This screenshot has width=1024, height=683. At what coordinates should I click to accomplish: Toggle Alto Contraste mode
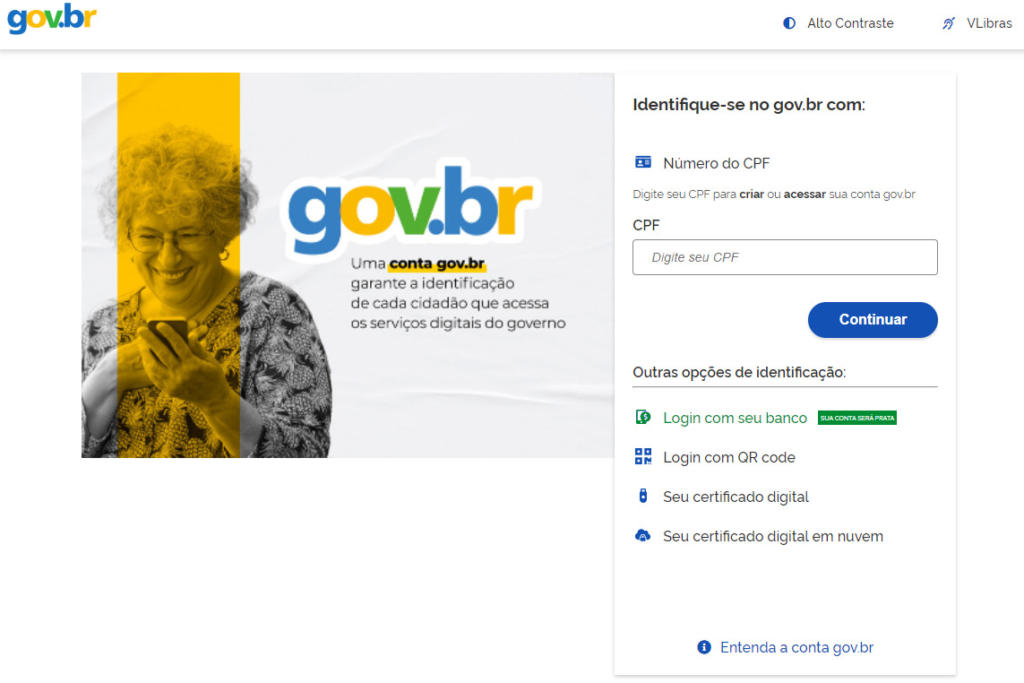pyautogui.click(x=838, y=24)
